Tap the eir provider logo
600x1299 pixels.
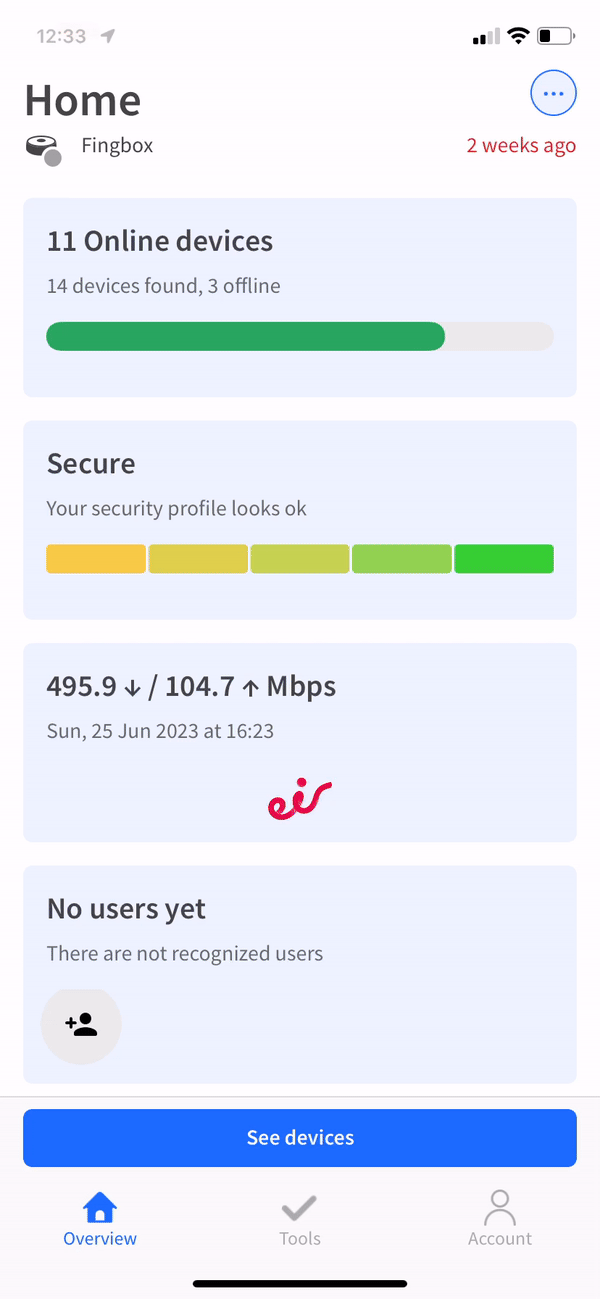pyautogui.click(x=299, y=798)
